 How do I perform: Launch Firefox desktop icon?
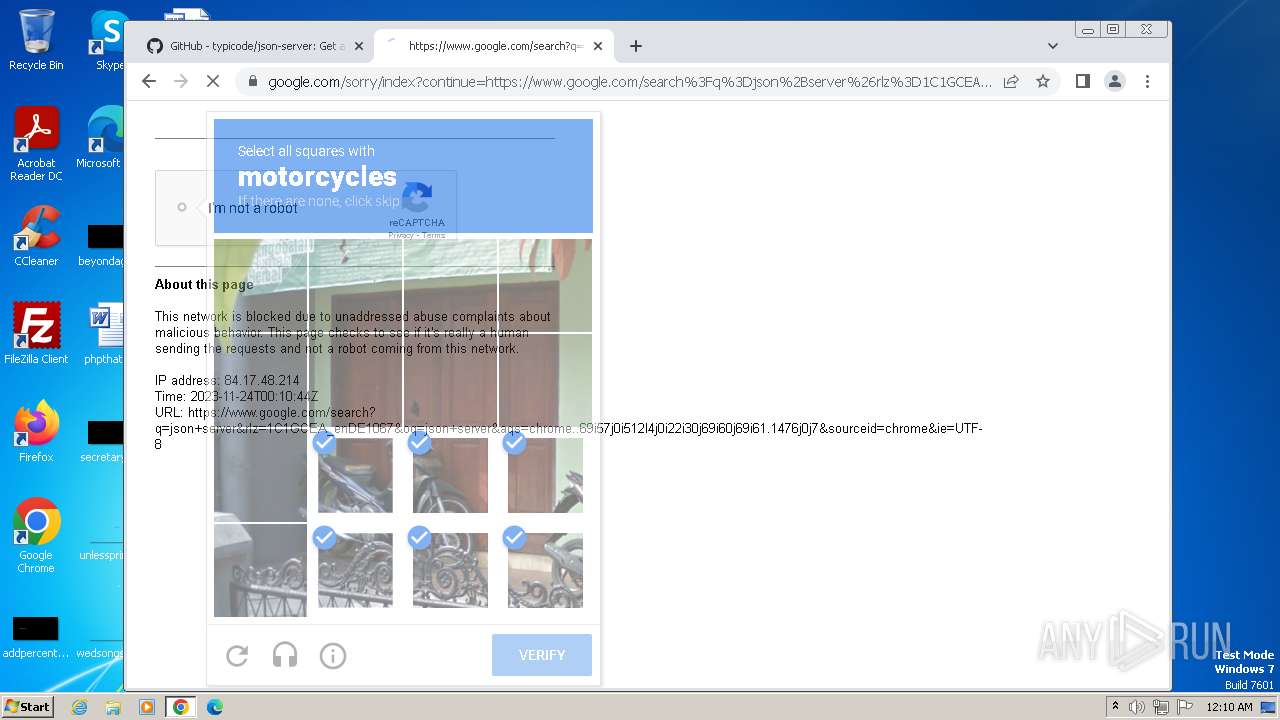36,431
